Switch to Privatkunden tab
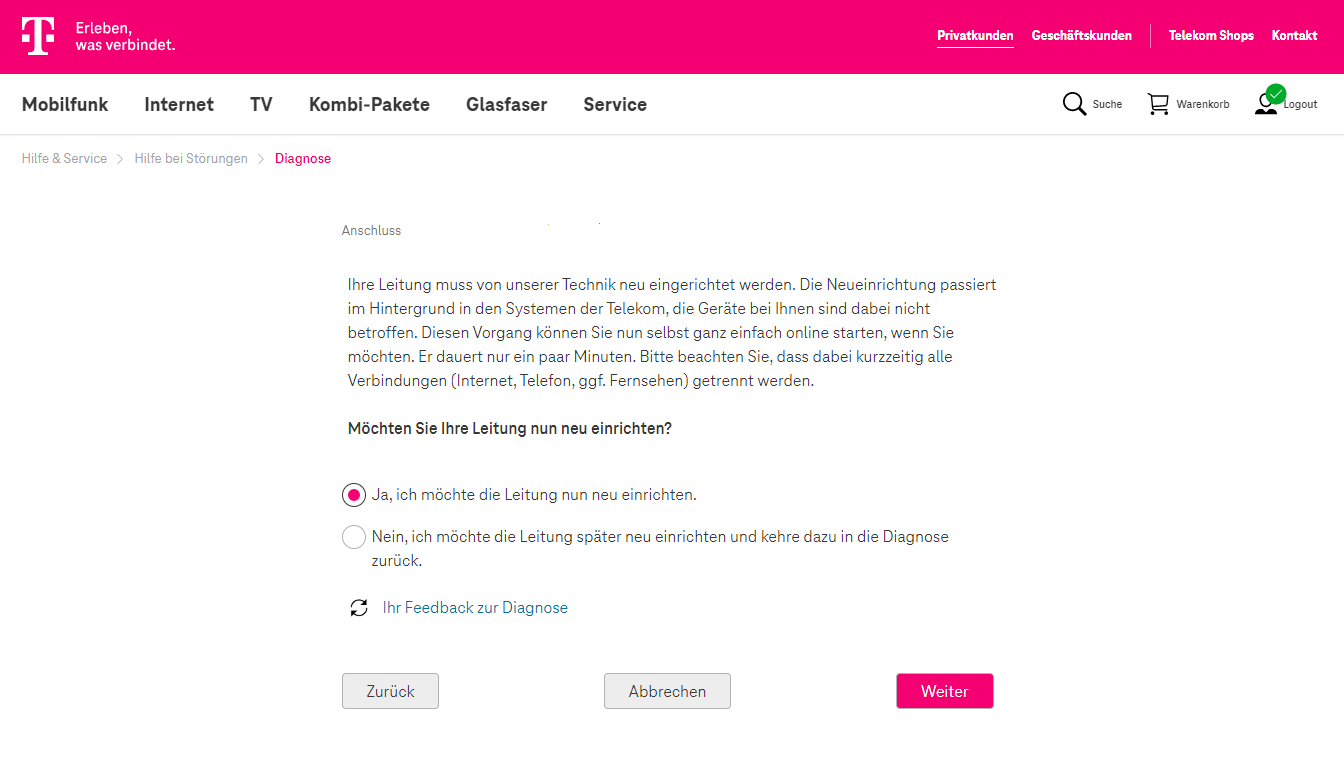This screenshot has width=1344, height=770. 975,36
